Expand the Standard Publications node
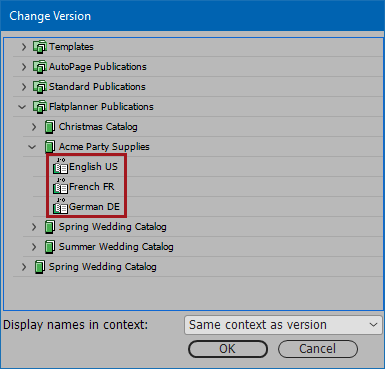 pyautogui.click(x=24, y=87)
